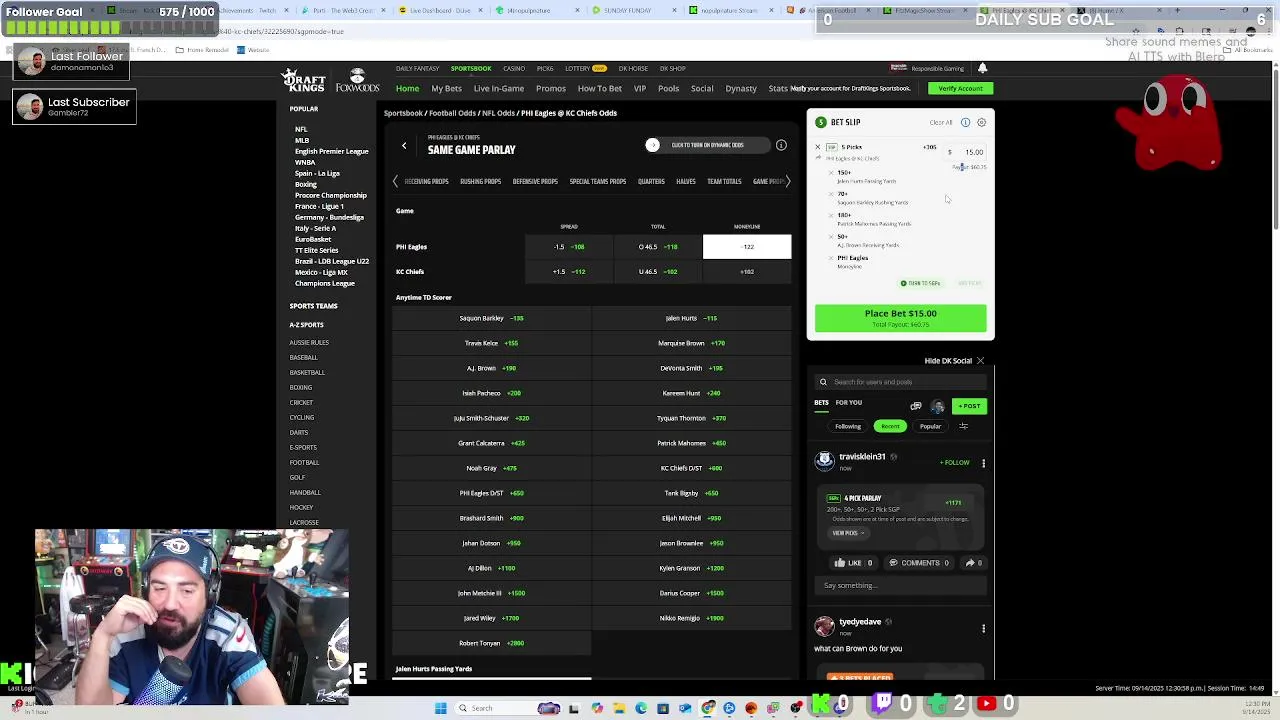Expand Popular sports section
This screenshot has height=720, width=1280.
(304, 109)
